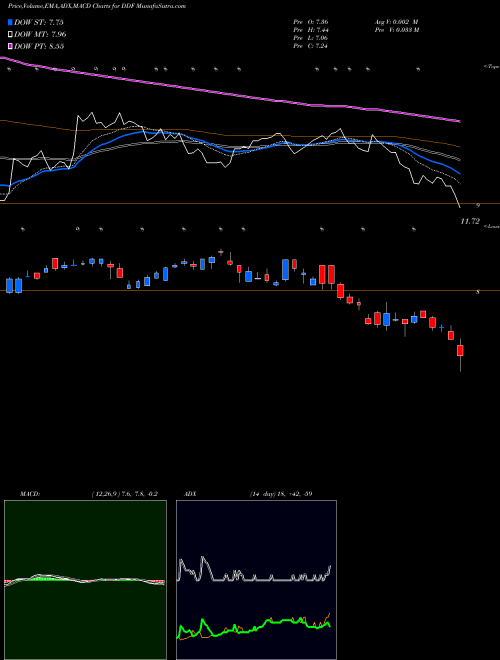Click the '<Lows' marker label

pos(491,226)
